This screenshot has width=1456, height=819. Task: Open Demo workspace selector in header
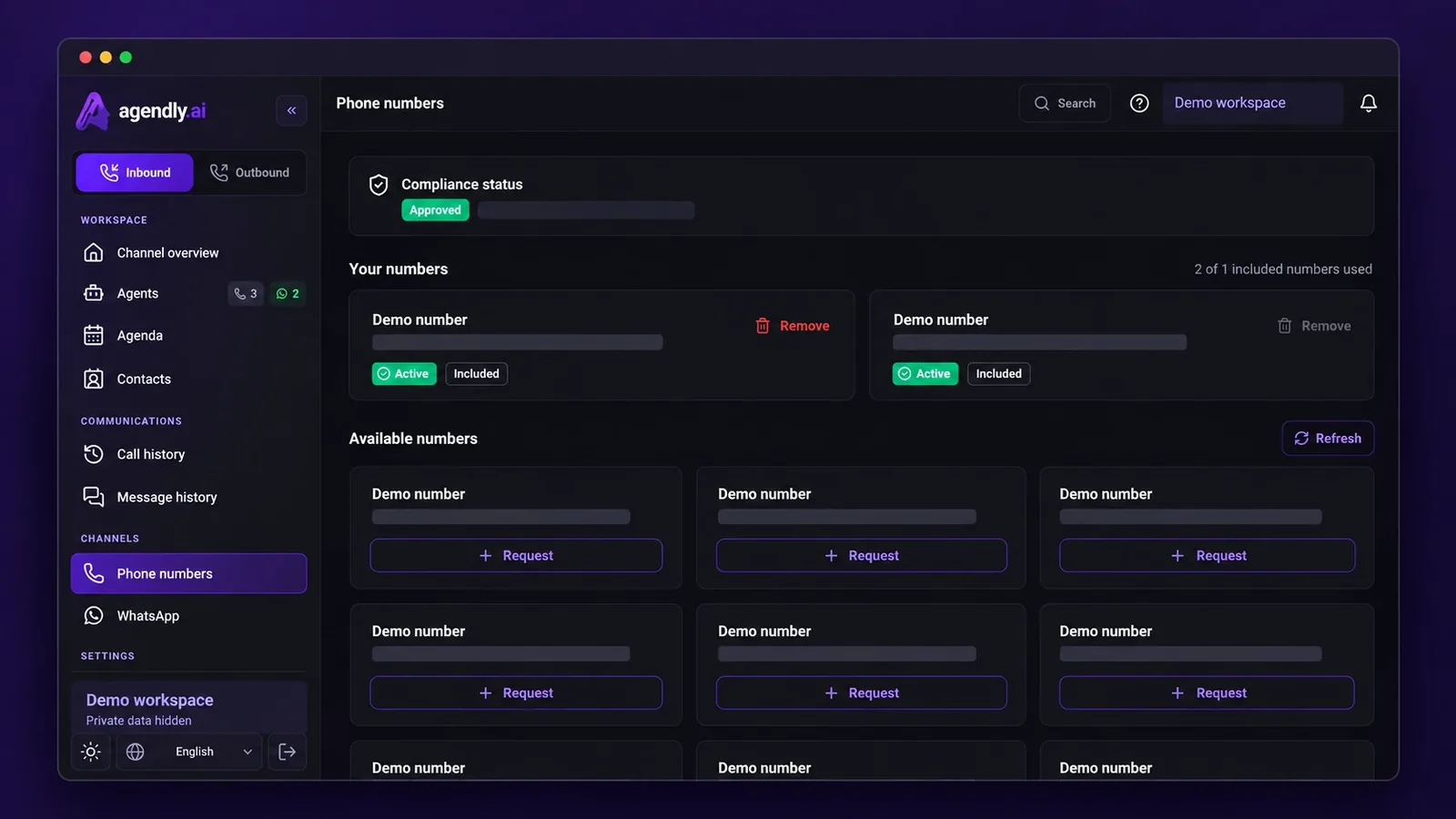(x=1252, y=103)
